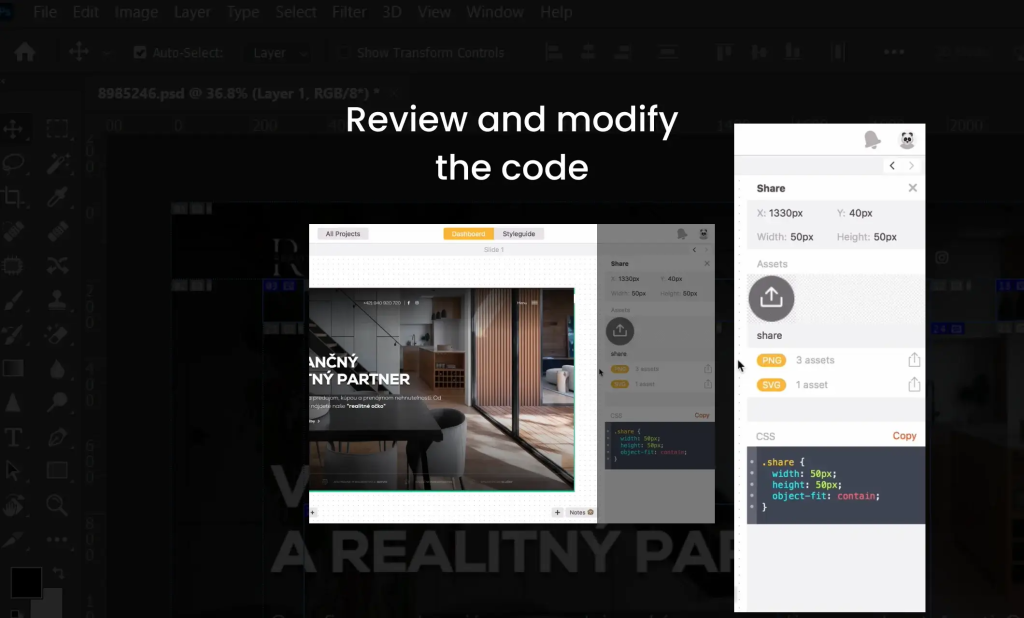Select the Zoom tool
This screenshot has width=1024, height=618.
point(57,505)
